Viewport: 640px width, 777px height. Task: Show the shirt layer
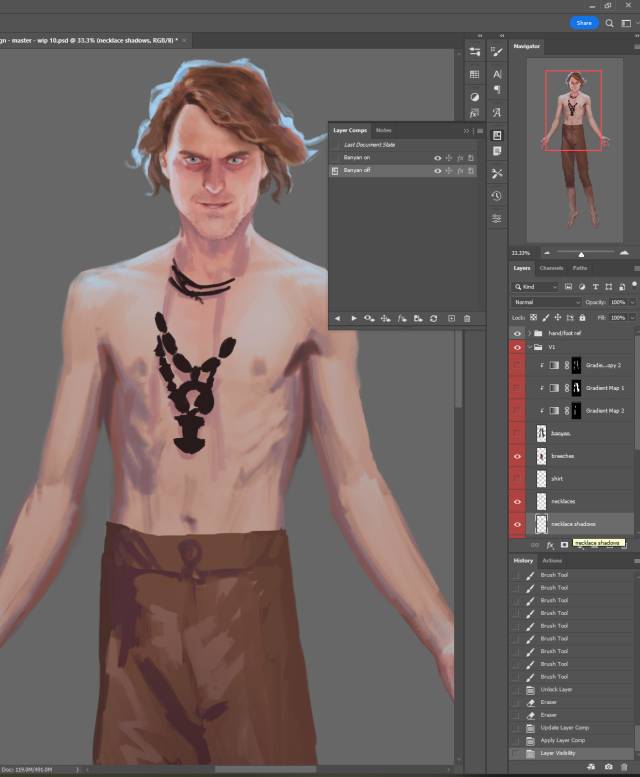coord(517,478)
